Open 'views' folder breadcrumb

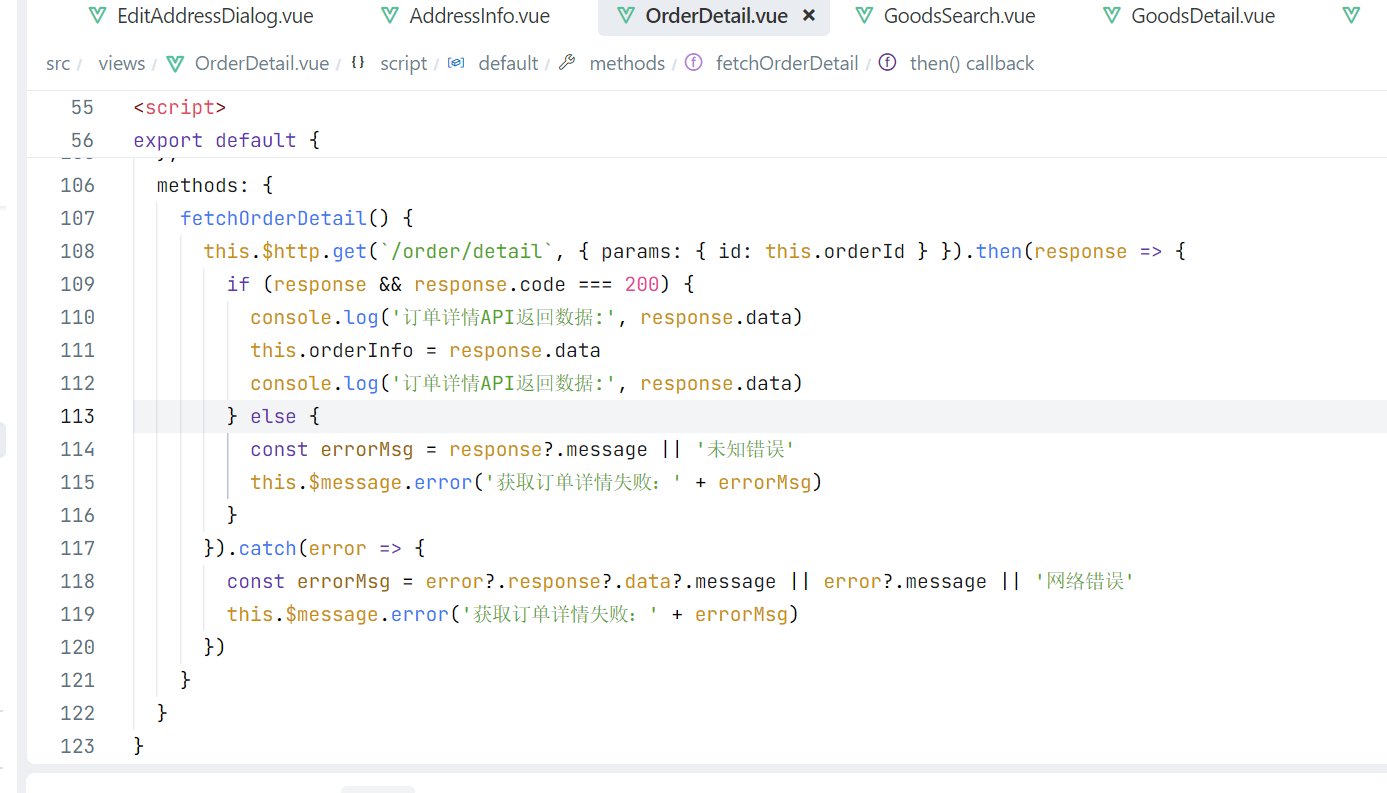coord(122,64)
